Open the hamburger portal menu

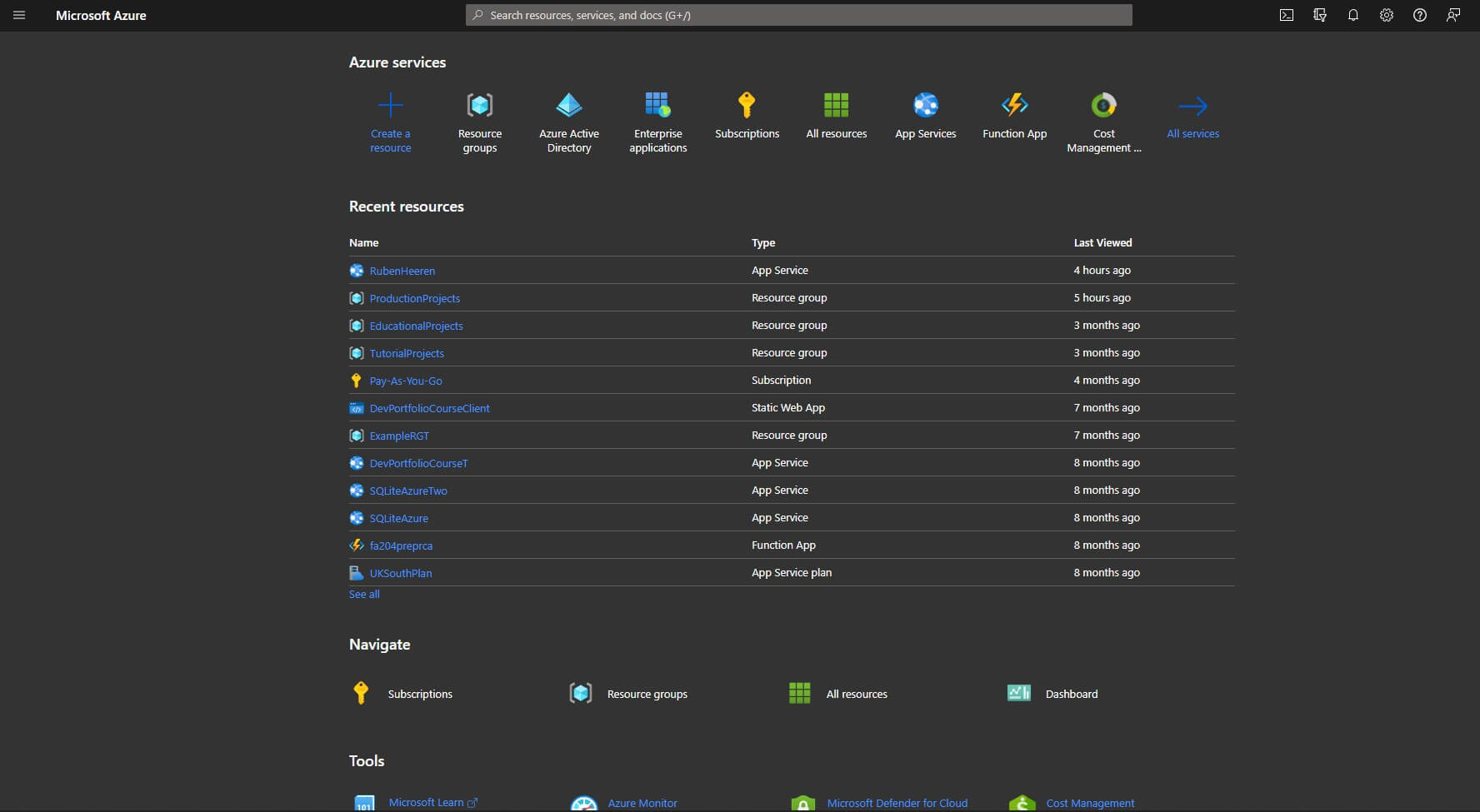[x=19, y=15]
